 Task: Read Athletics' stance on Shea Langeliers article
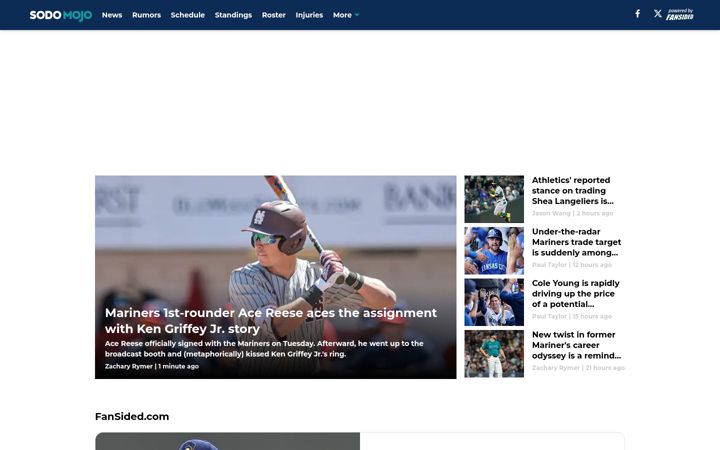click(573, 191)
